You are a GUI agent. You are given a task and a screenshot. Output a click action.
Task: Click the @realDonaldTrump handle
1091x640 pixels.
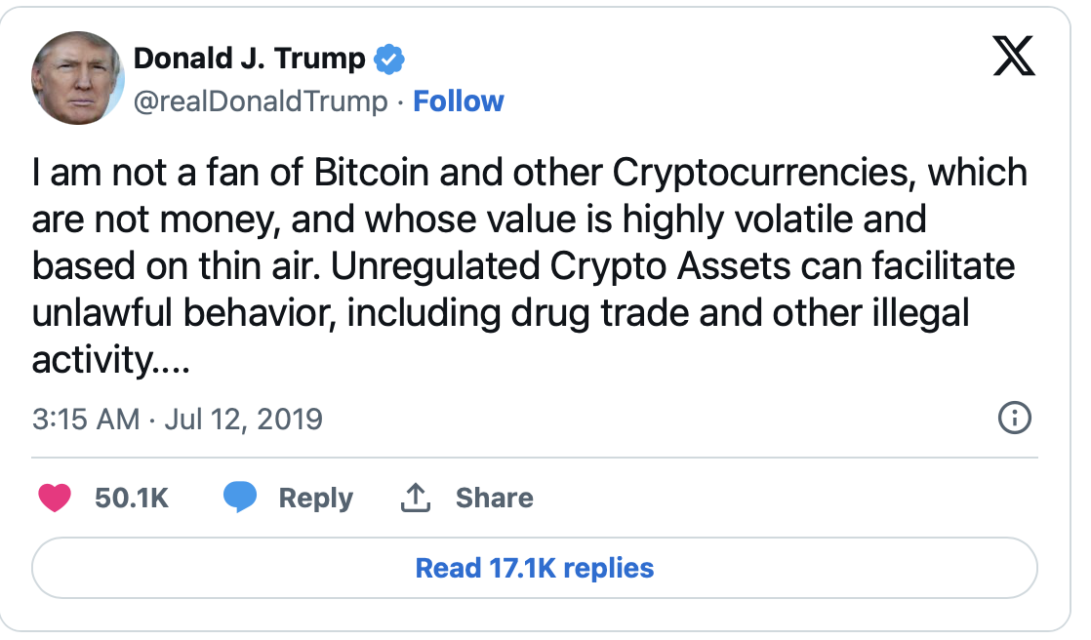click(x=260, y=102)
